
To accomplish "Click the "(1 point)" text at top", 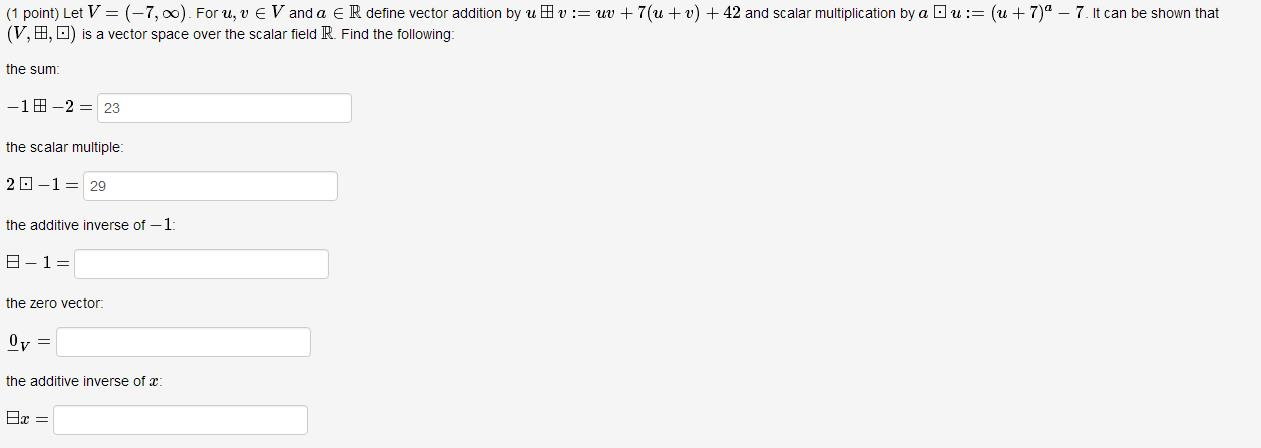I will 32,14.
